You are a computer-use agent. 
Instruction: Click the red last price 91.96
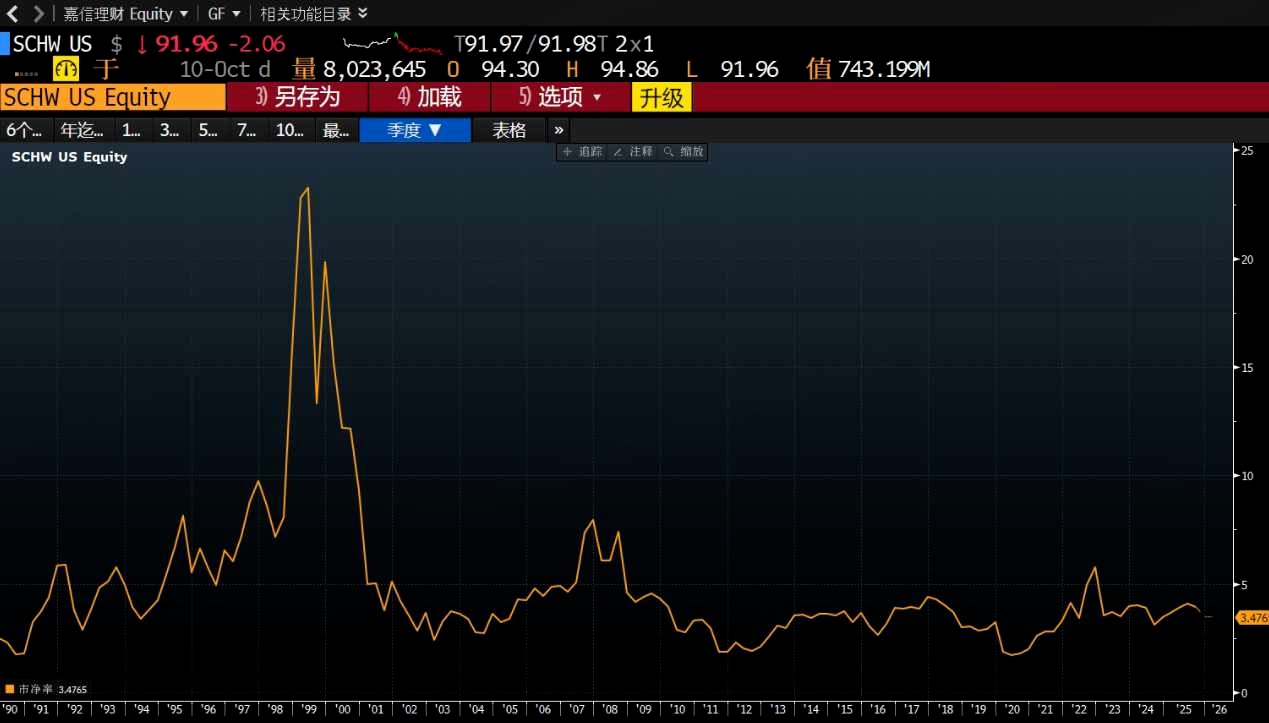tap(187, 44)
